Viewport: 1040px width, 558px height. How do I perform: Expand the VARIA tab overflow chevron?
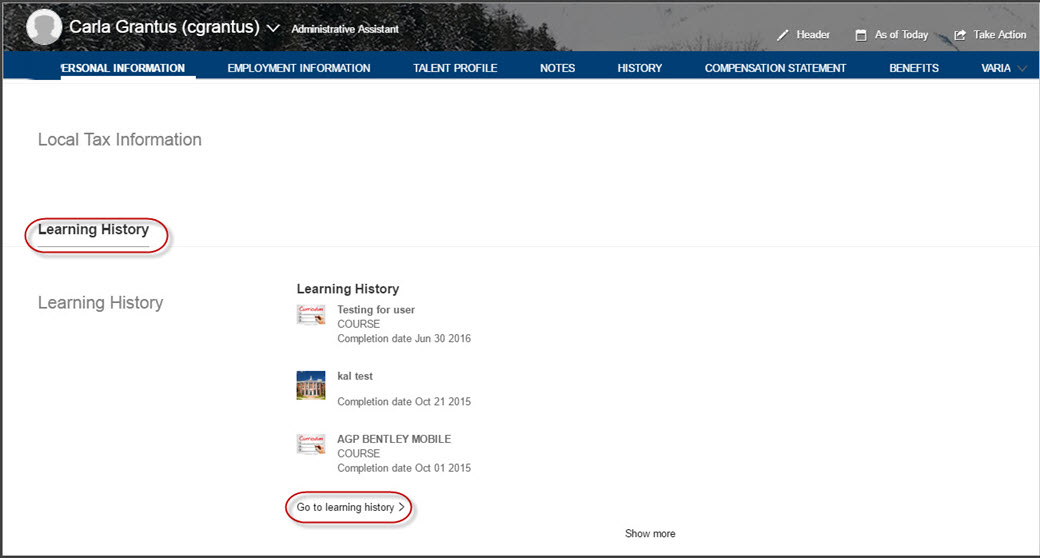1021,68
